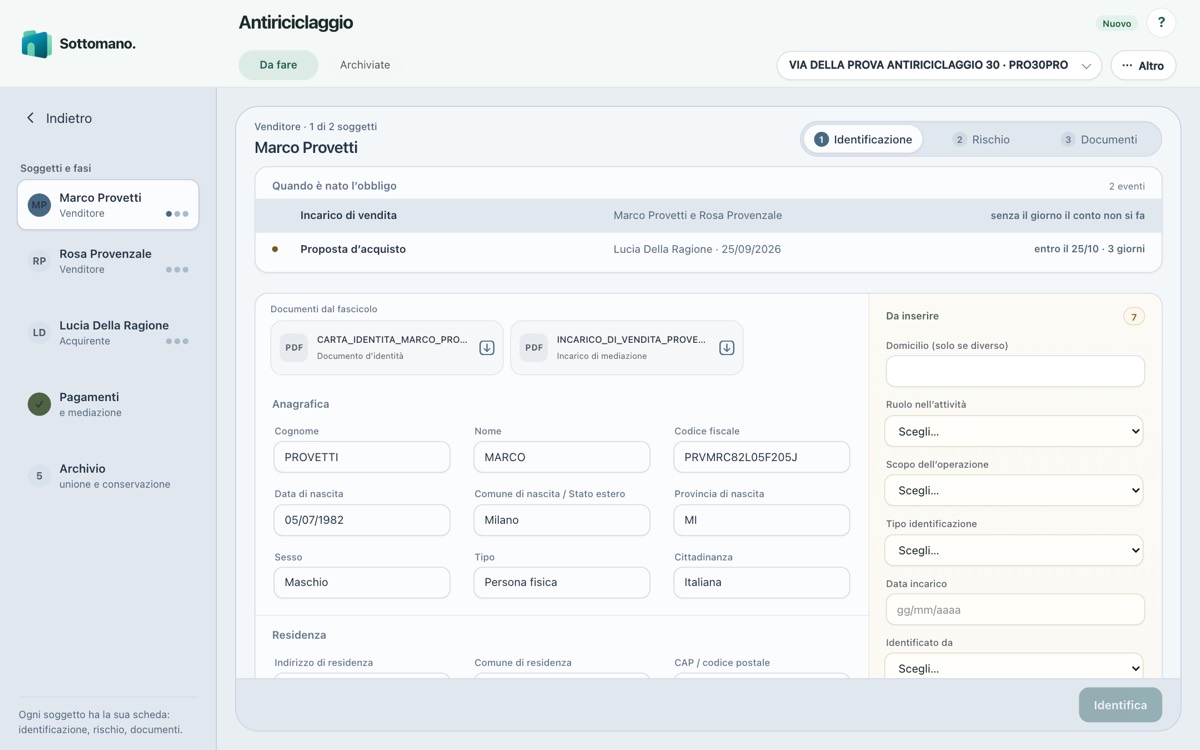Viewport: 1200px width, 750px height.
Task: Click the MP avatar for Marco Provetti
Action: tap(39, 205)
